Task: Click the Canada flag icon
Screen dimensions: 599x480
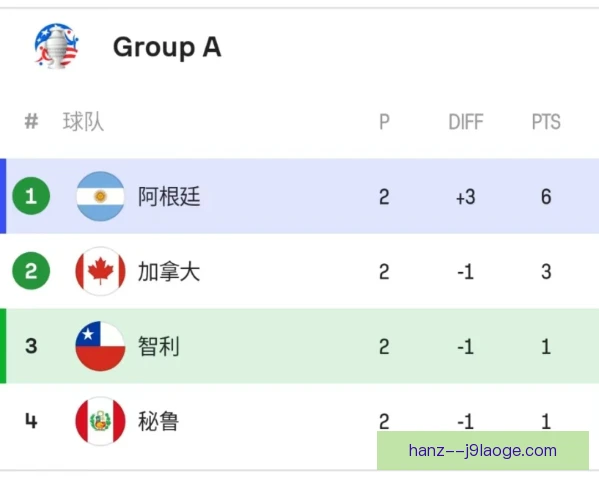Action: click(x=100, y=271)
